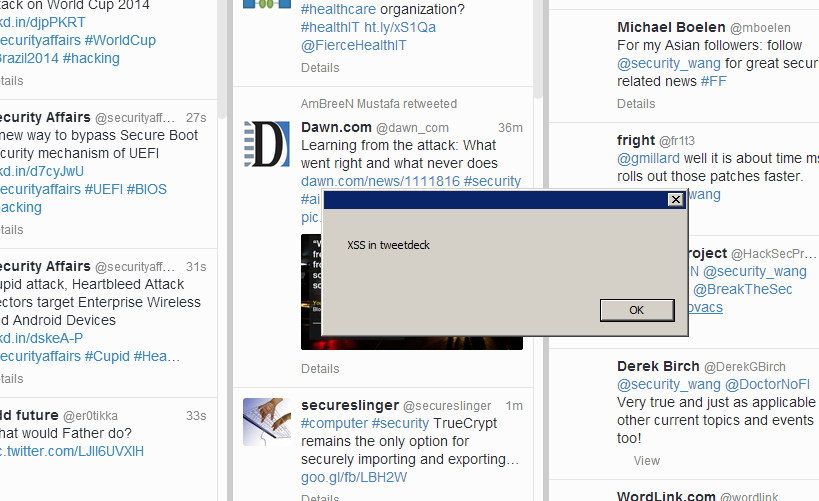Click the @DoctorNoFI mention
The width and height of the screenshot is (819, 501).
click(767, 385)
